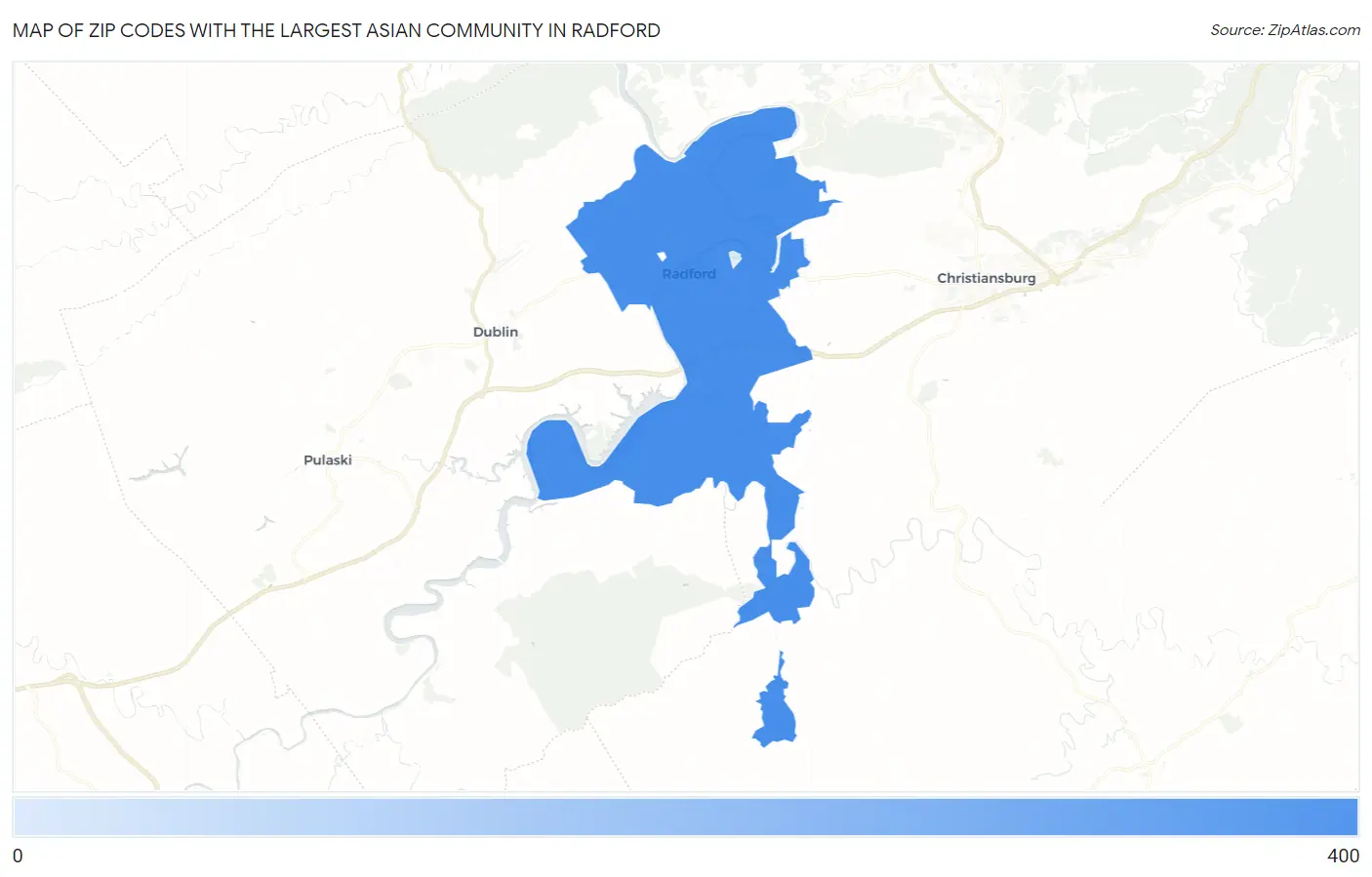Click the small detached blue region at bottom
The height and width of the screenshot is (877, 1372).
(776, 712)
